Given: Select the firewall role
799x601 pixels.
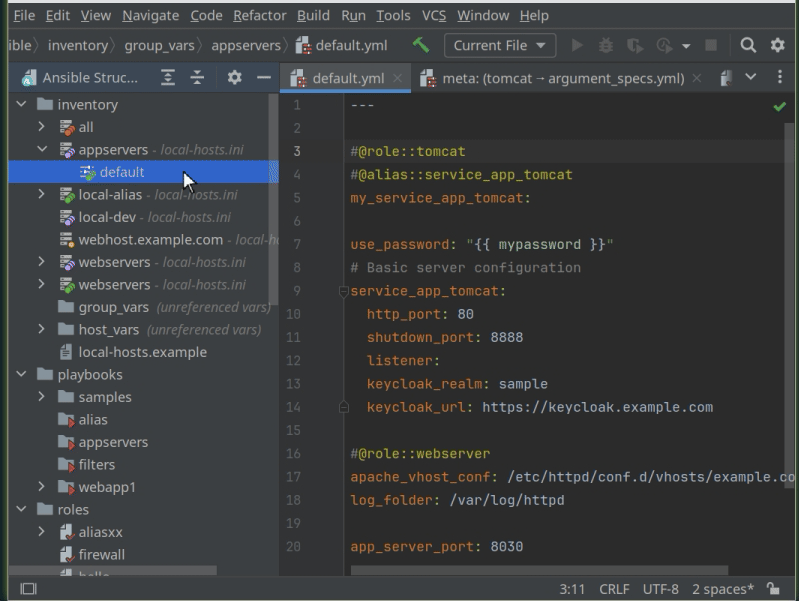Looking at the screenshot, I should (101, 554).
